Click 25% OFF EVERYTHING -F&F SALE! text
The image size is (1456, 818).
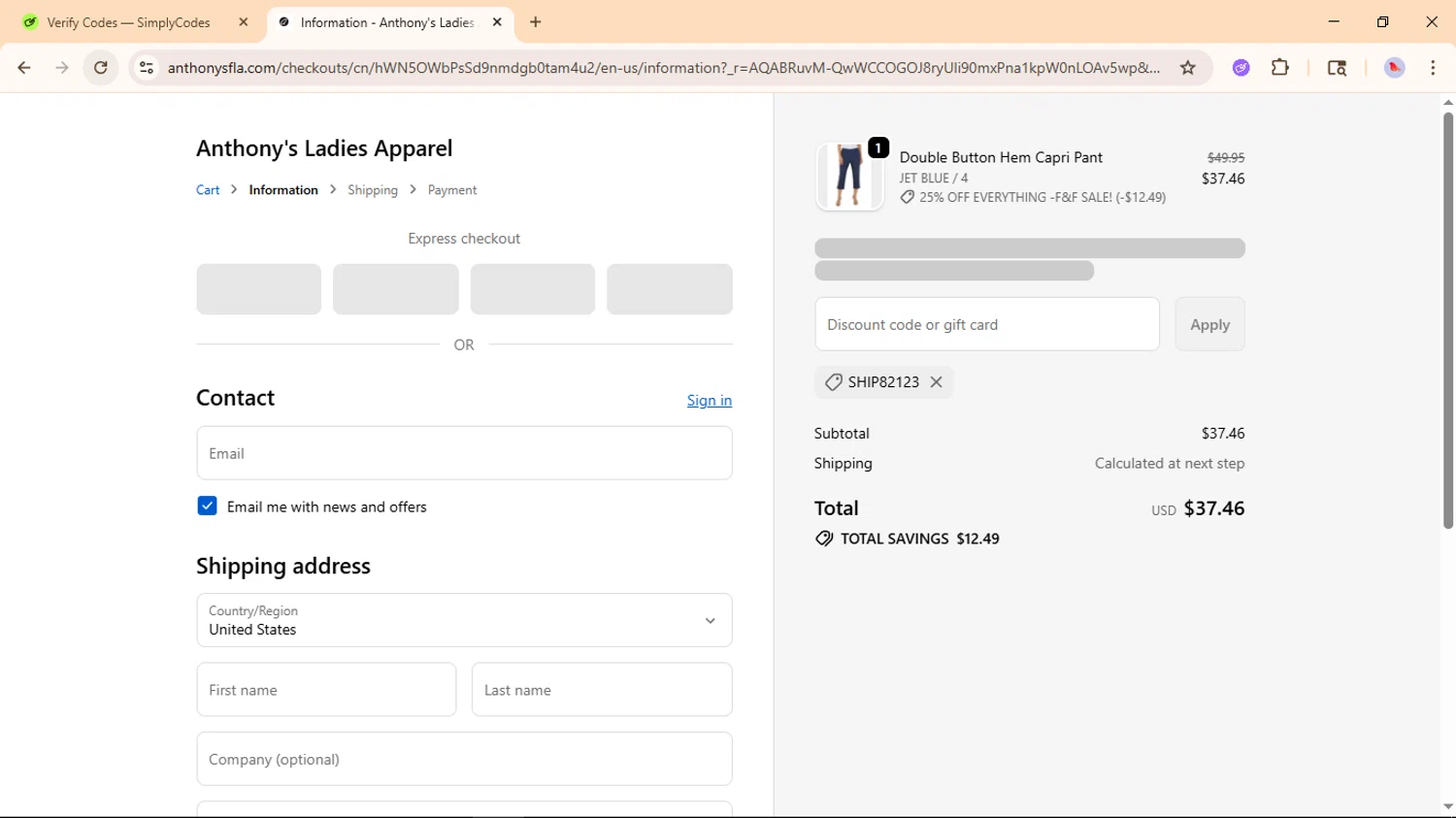1042,197
